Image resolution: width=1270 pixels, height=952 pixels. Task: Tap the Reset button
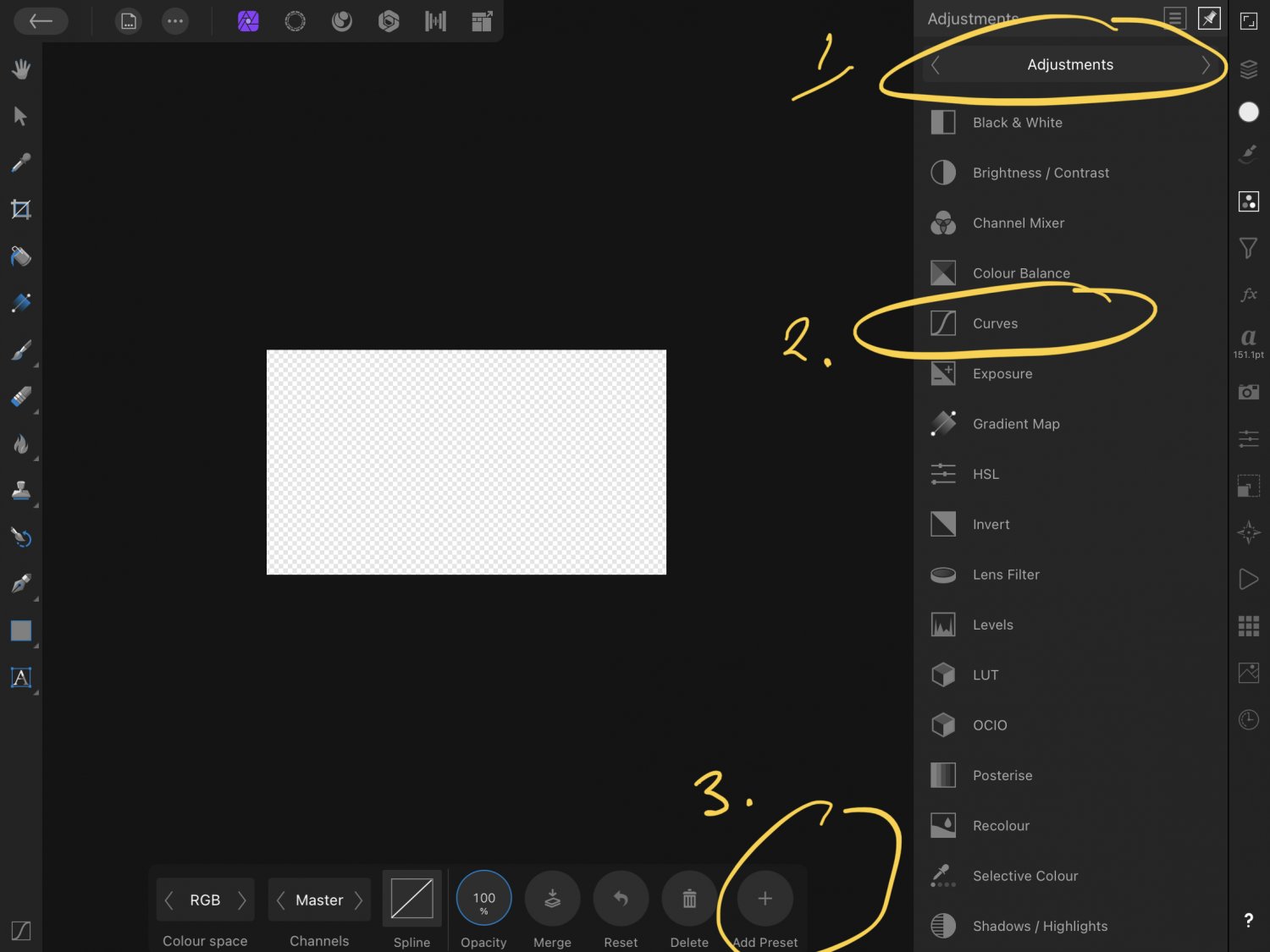(621, 899)
